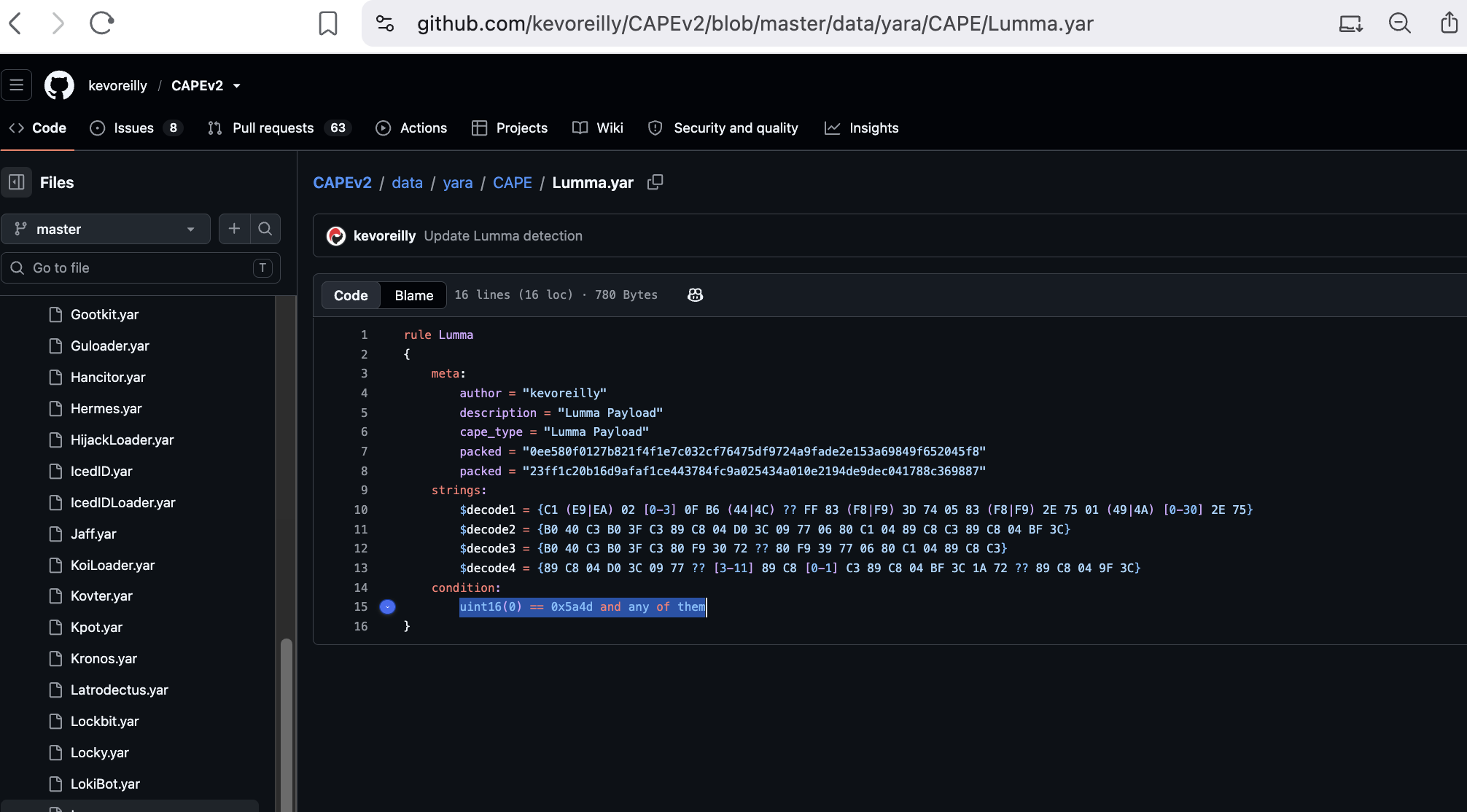Switch to Blame view
The image size is (1467, 812).
(x=413, y=295)
